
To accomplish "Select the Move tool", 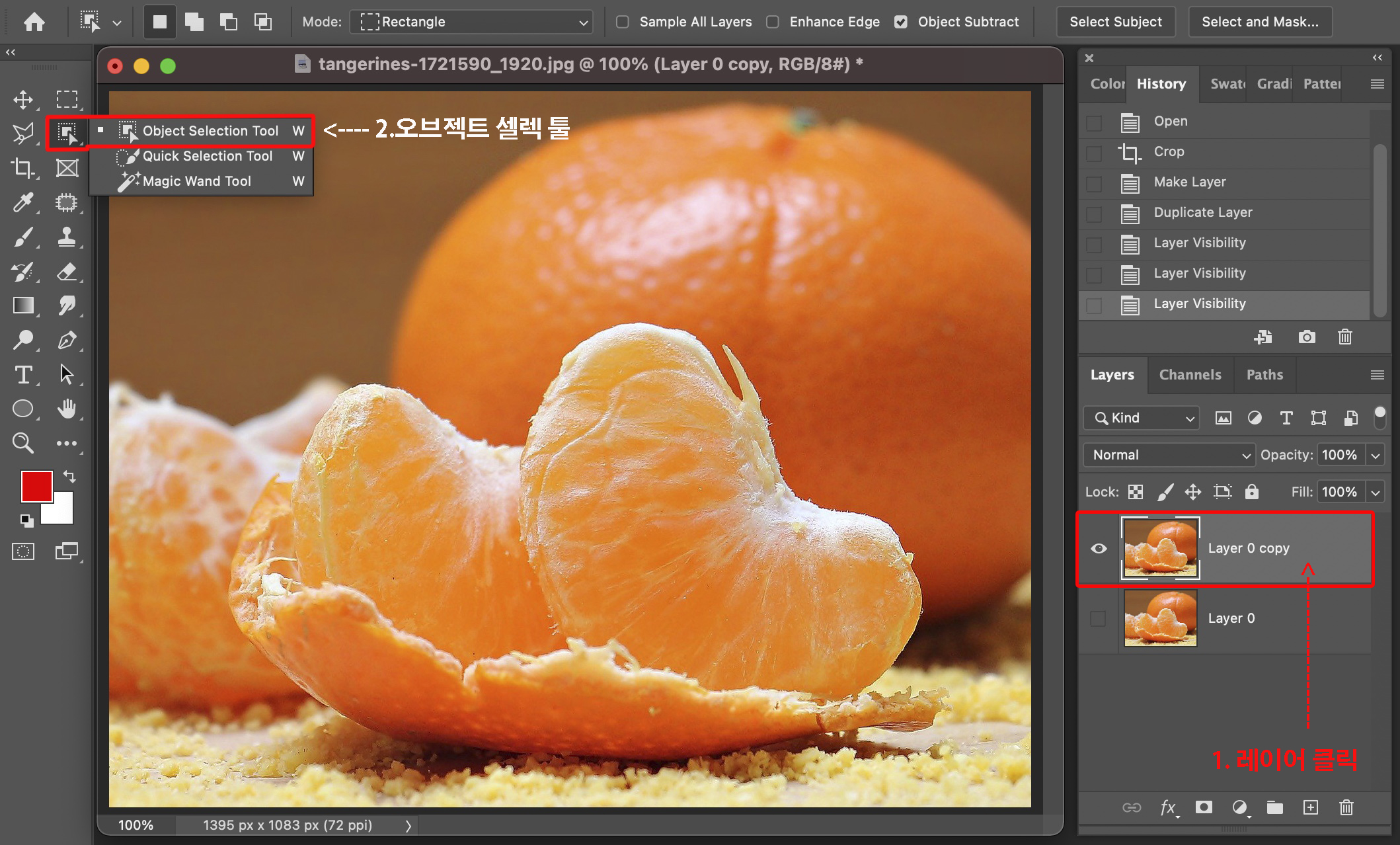I will click(x=23, y=100).
